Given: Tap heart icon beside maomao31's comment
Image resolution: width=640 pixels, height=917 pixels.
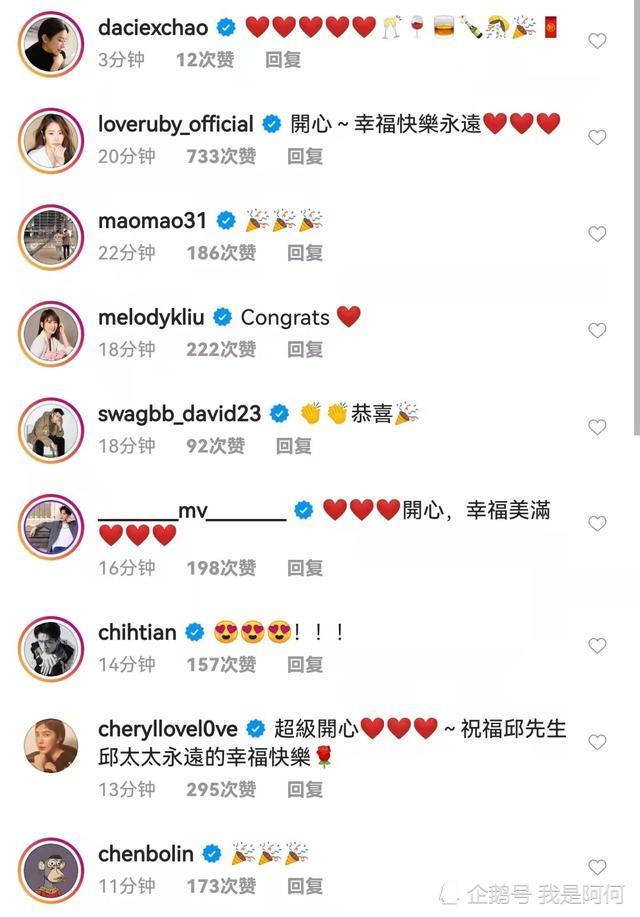Looking at the screenshot, I should tap(597, 234).
